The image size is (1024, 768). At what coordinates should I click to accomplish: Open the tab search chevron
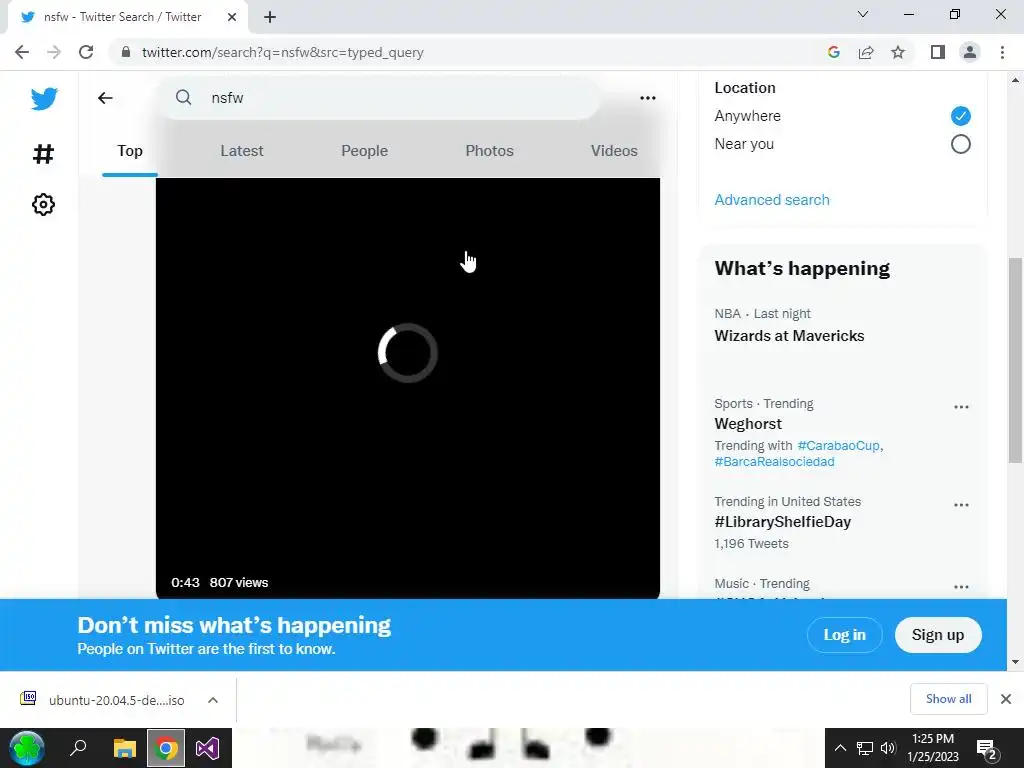click(863, 14)
